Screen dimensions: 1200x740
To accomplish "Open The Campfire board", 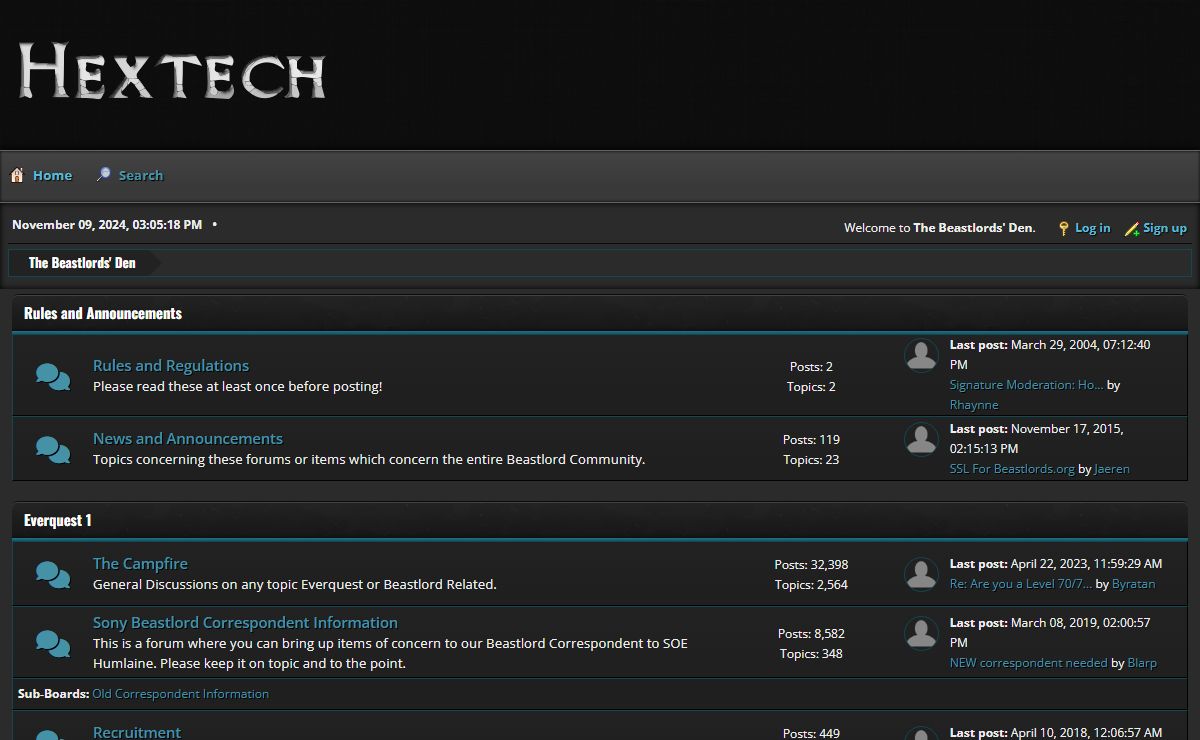I will tap(140, 564).
